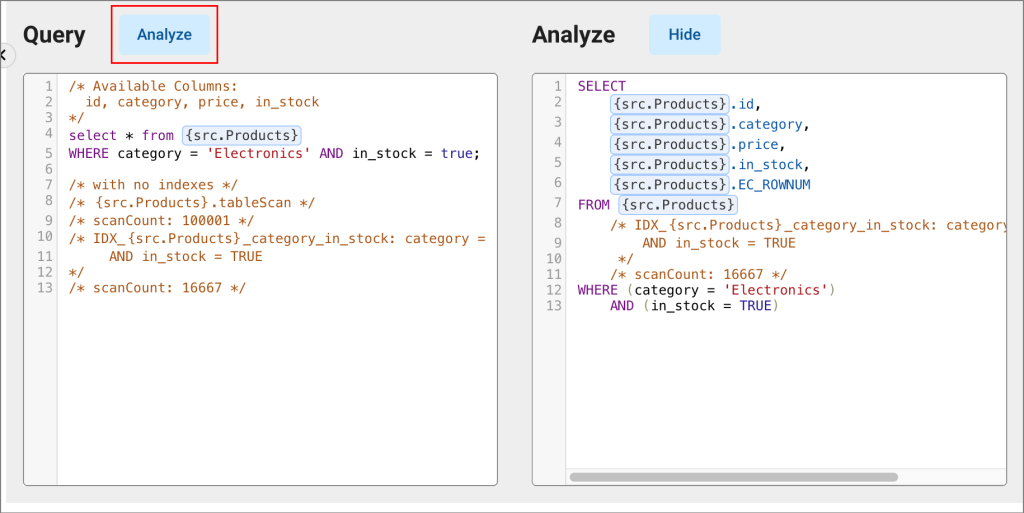1024x513 pixels.
Task: Place cursor in 'Electronics' string in Query editor
Action: tap(259, 153)
